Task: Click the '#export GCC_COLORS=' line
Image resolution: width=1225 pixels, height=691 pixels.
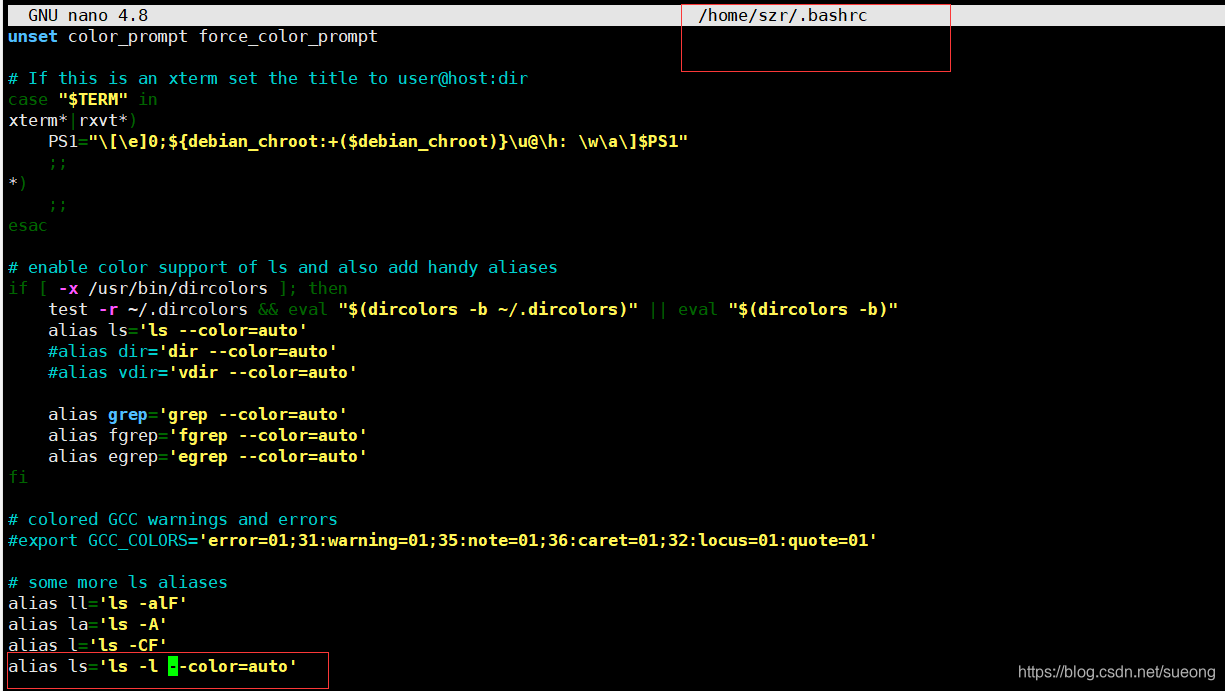Action: point(443,540)
